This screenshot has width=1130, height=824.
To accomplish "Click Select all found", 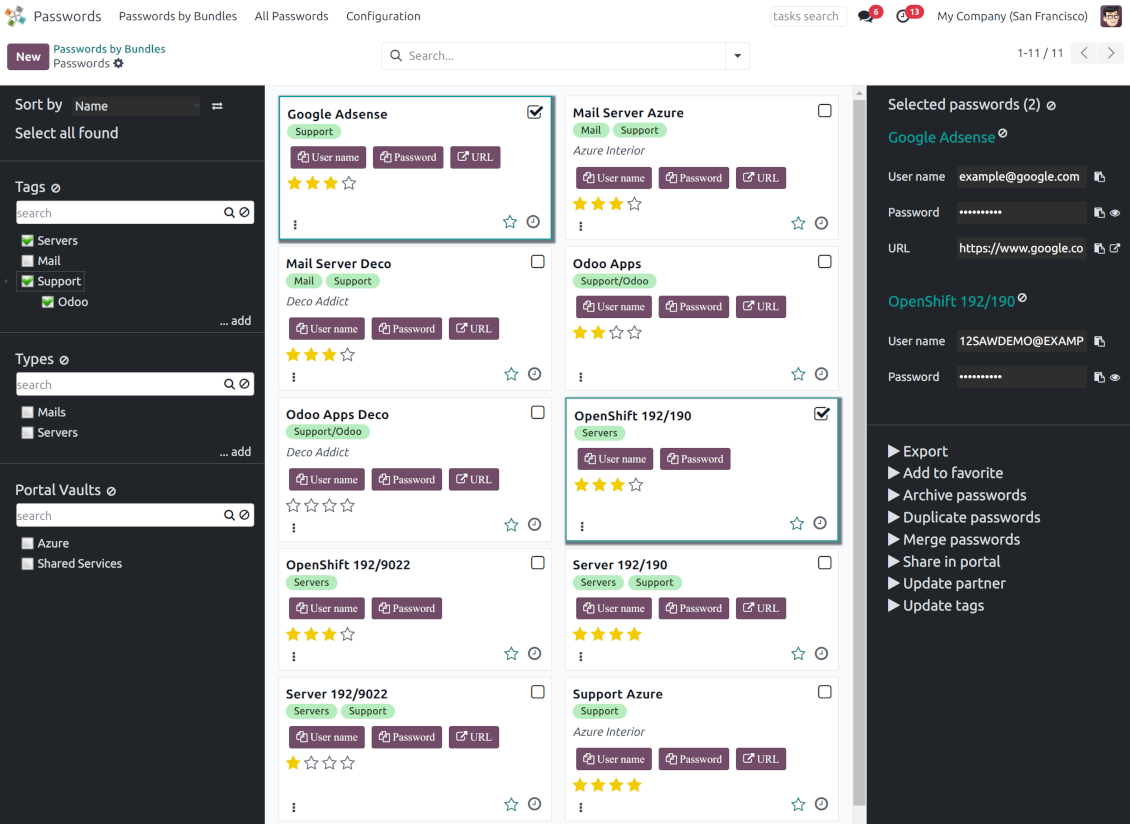I will [x=66, y=133].
